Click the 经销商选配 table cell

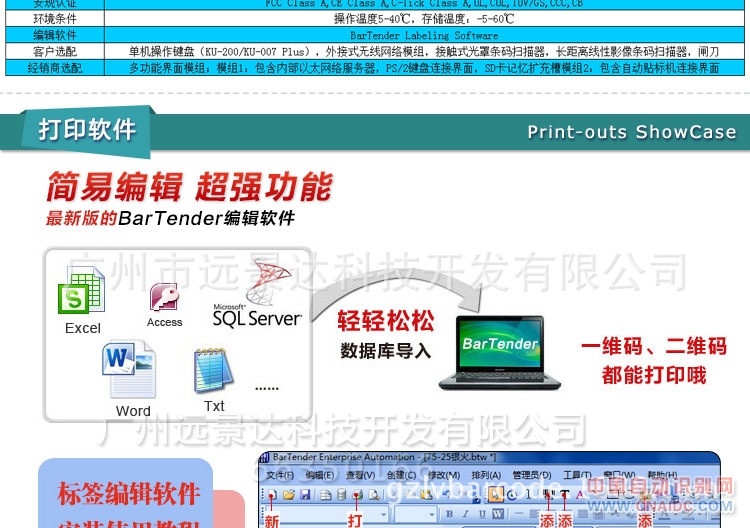pos(55,67)
